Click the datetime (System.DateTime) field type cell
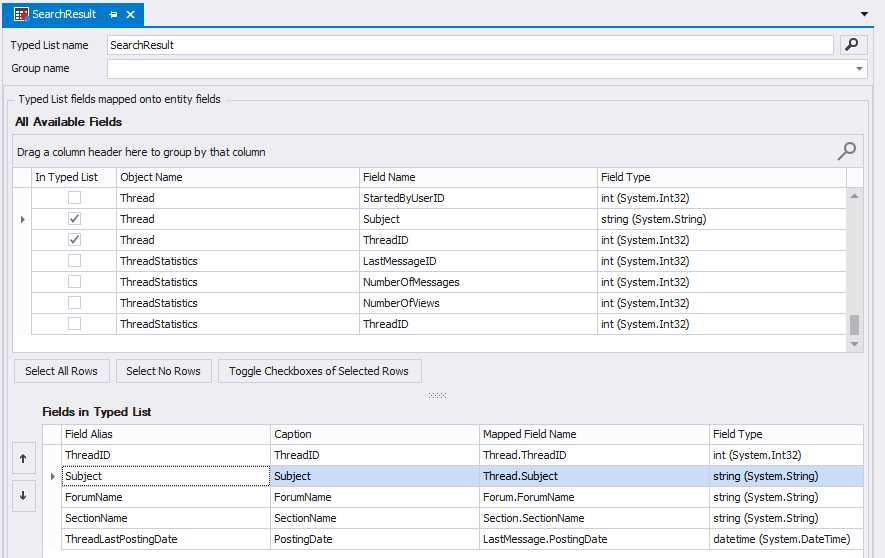Image resolution: width=885 pixels, height=558 pixels. [x=786, y=539]
